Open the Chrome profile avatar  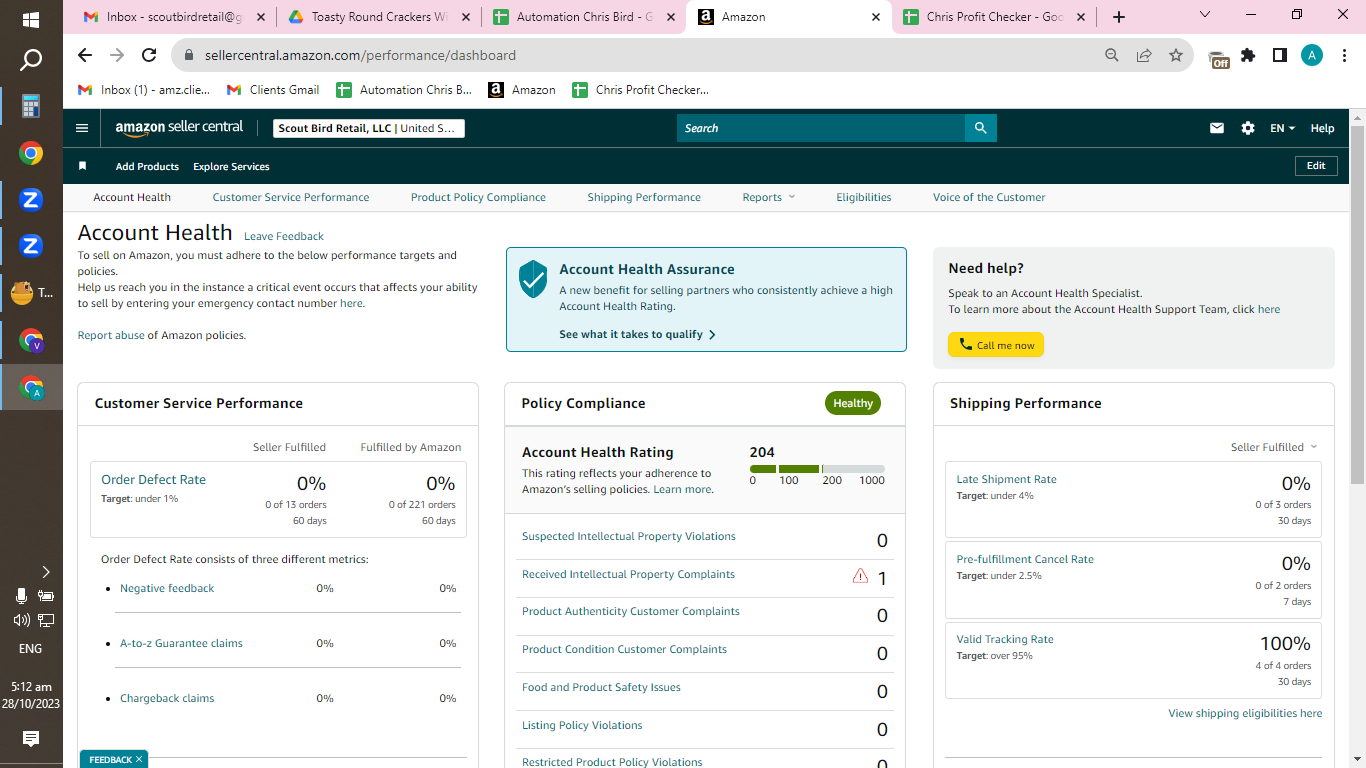click(x=1312, y=56)
